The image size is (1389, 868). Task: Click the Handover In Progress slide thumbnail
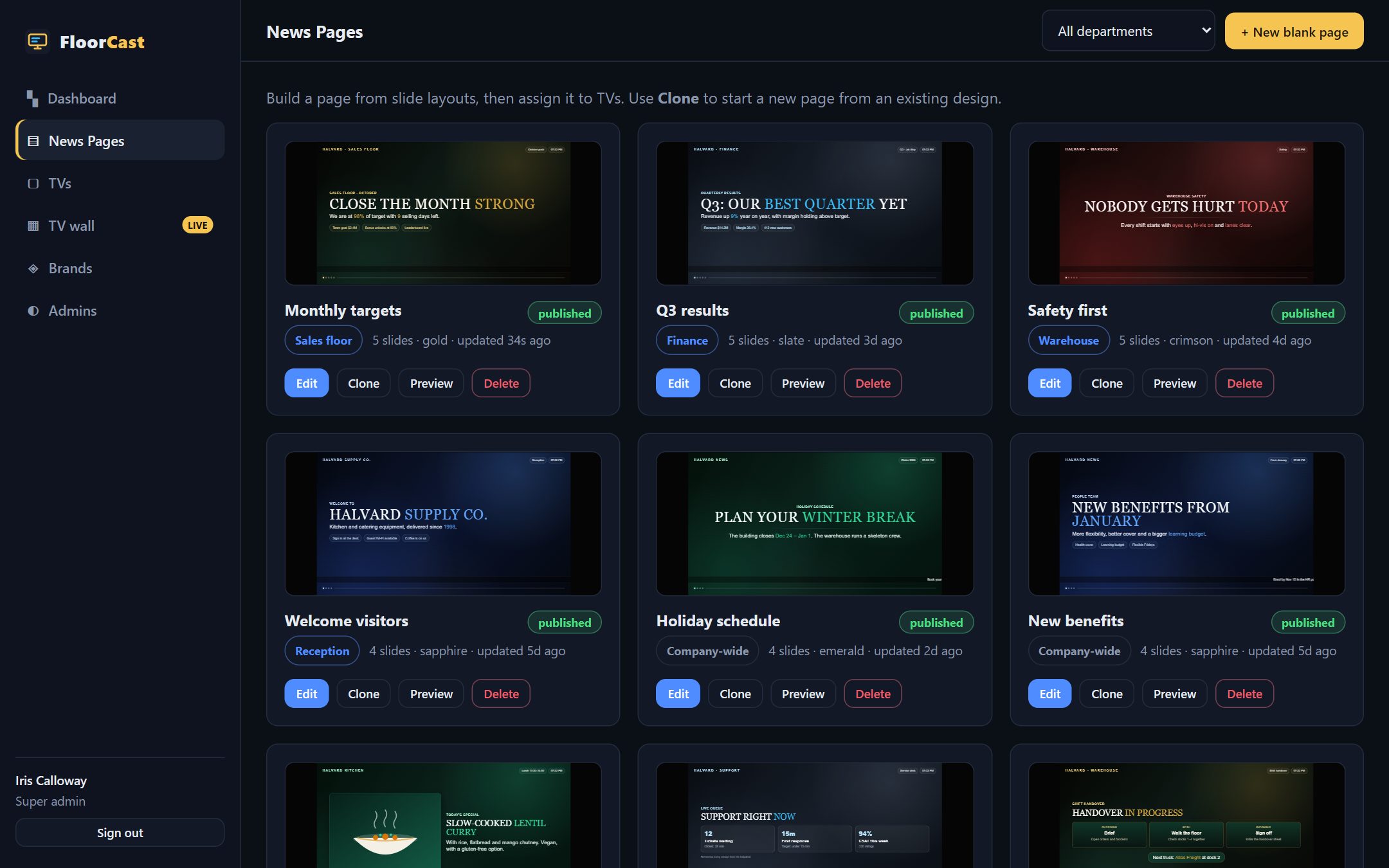1186,815
